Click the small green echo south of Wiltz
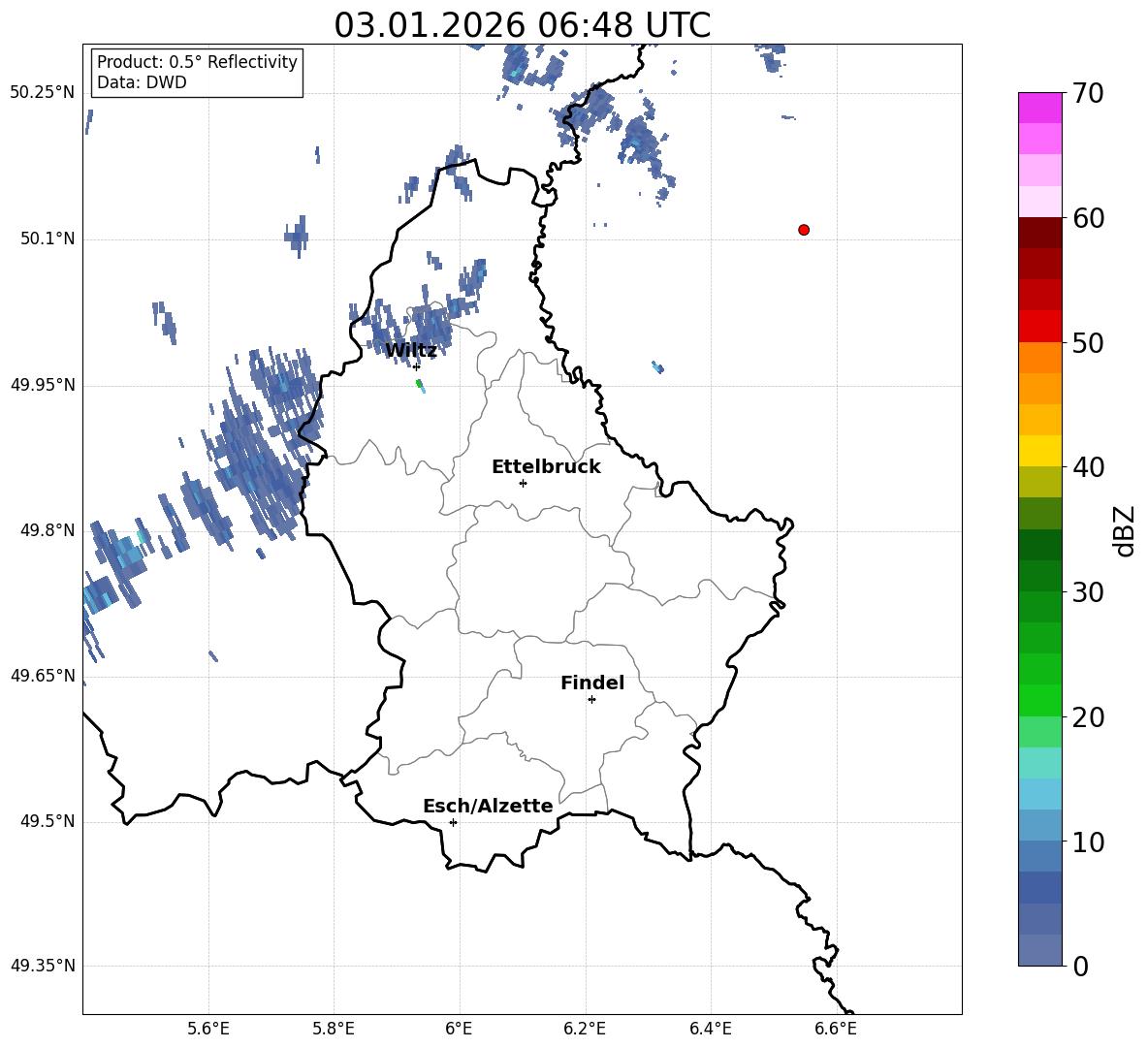Viewport: 1148px width, 1048px height. point(420,385)
